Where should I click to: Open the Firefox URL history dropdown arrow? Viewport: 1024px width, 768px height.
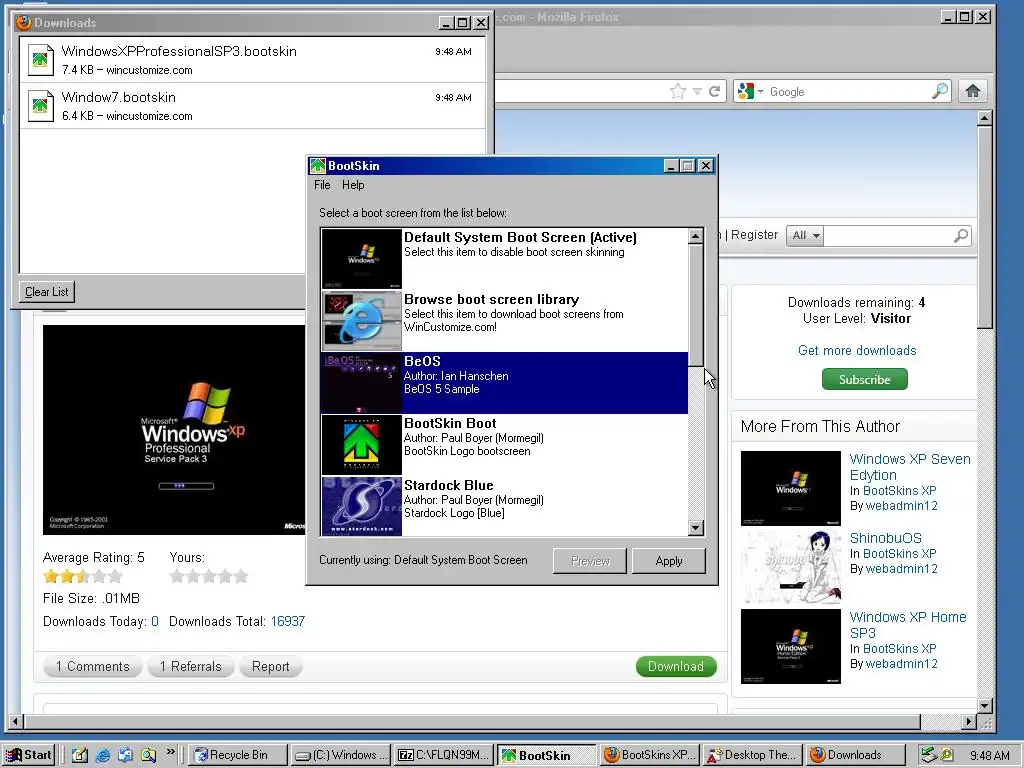pyautogui.click(x=697, y=91)
